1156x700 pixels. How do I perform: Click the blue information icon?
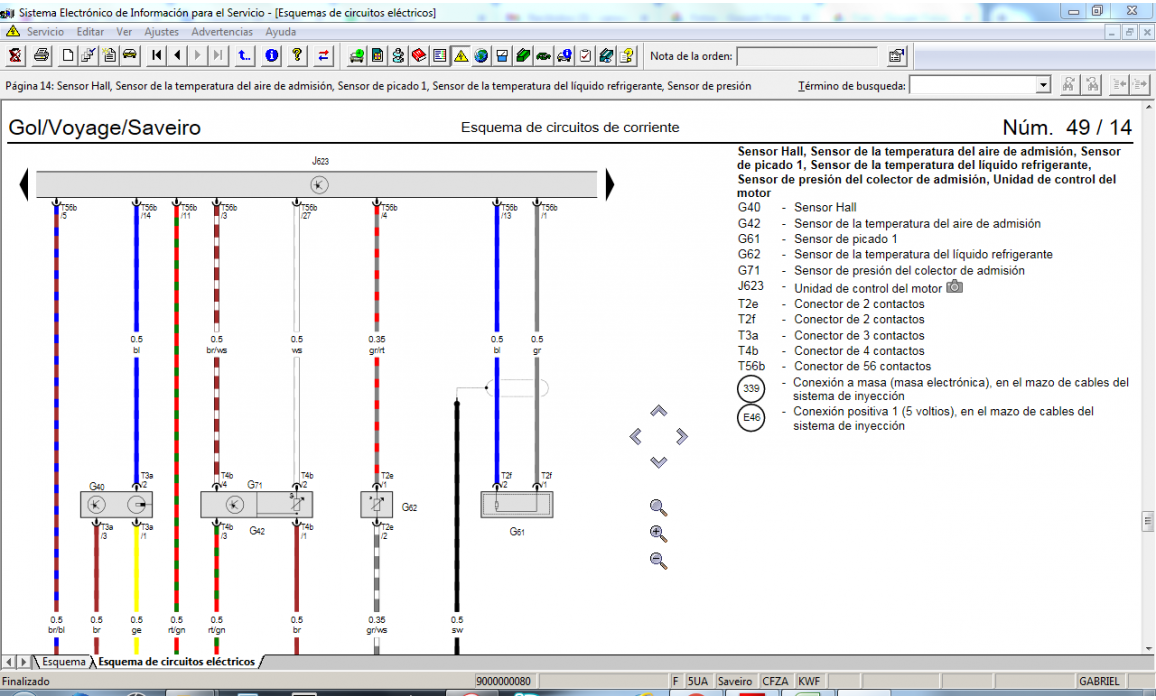tap(271, 56)
